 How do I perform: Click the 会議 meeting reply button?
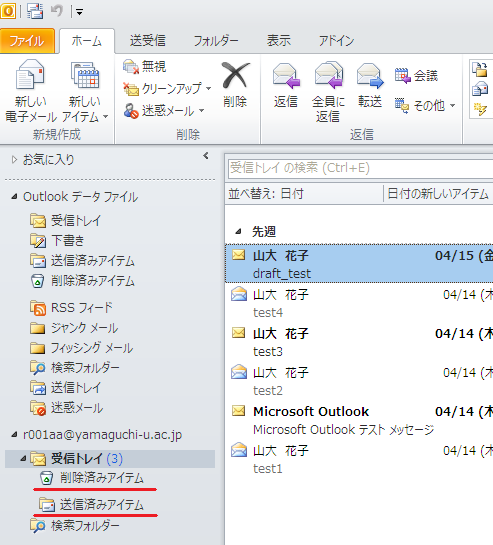[x=417, y=75]
